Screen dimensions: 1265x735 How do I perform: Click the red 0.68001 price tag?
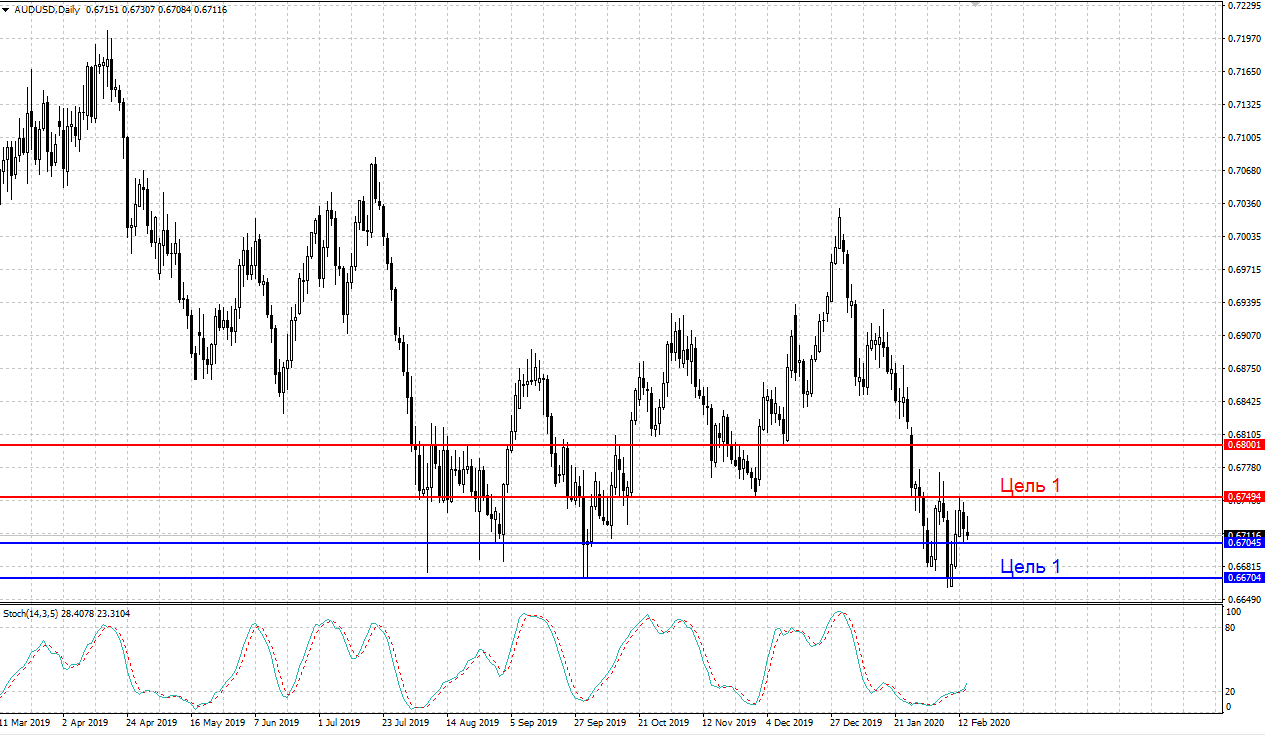pos(1243,444)
